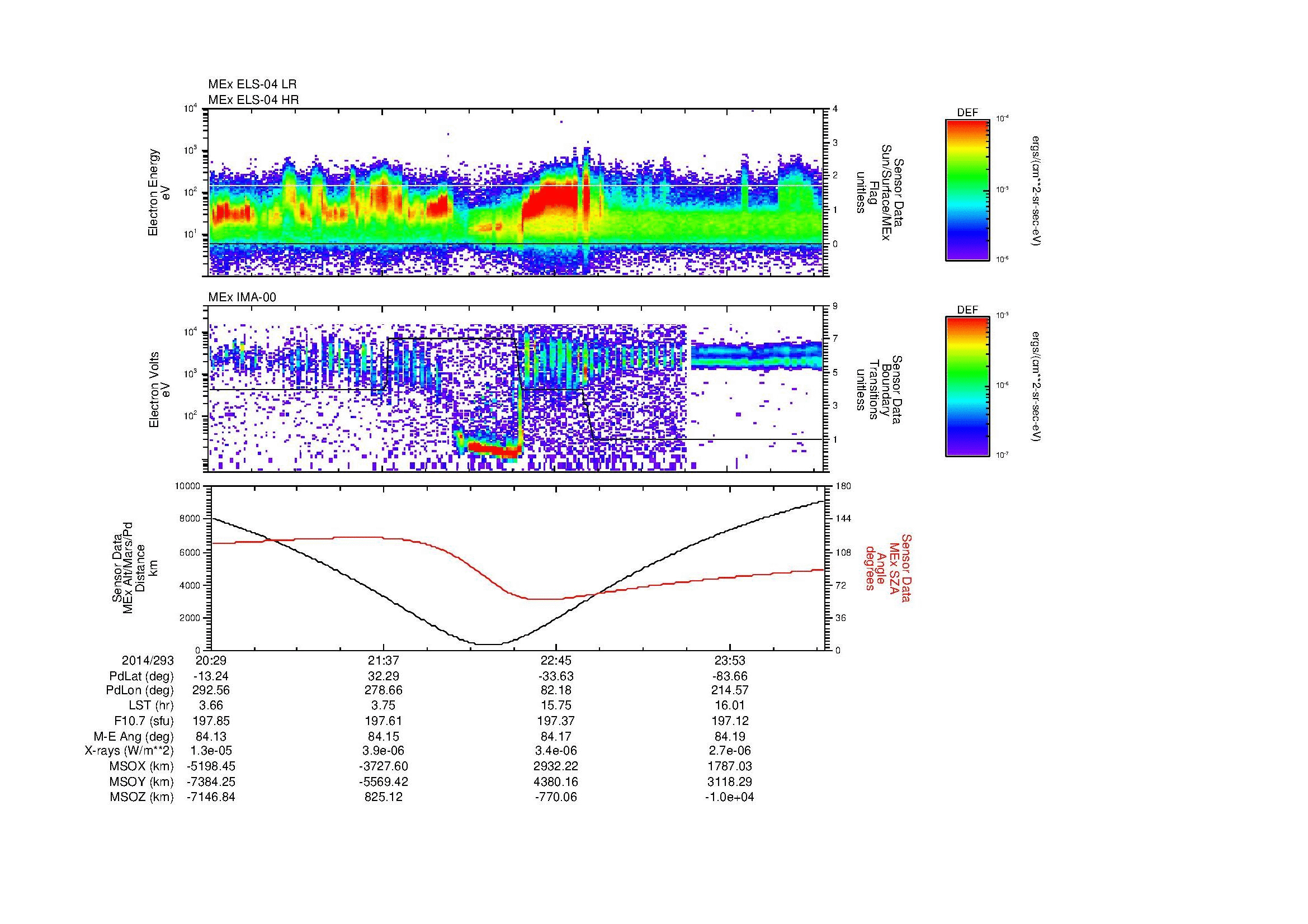Click the '180' SZA axis tick
Image resolution: width=1308 pixels, height=924 pixels.
(843, 486)
